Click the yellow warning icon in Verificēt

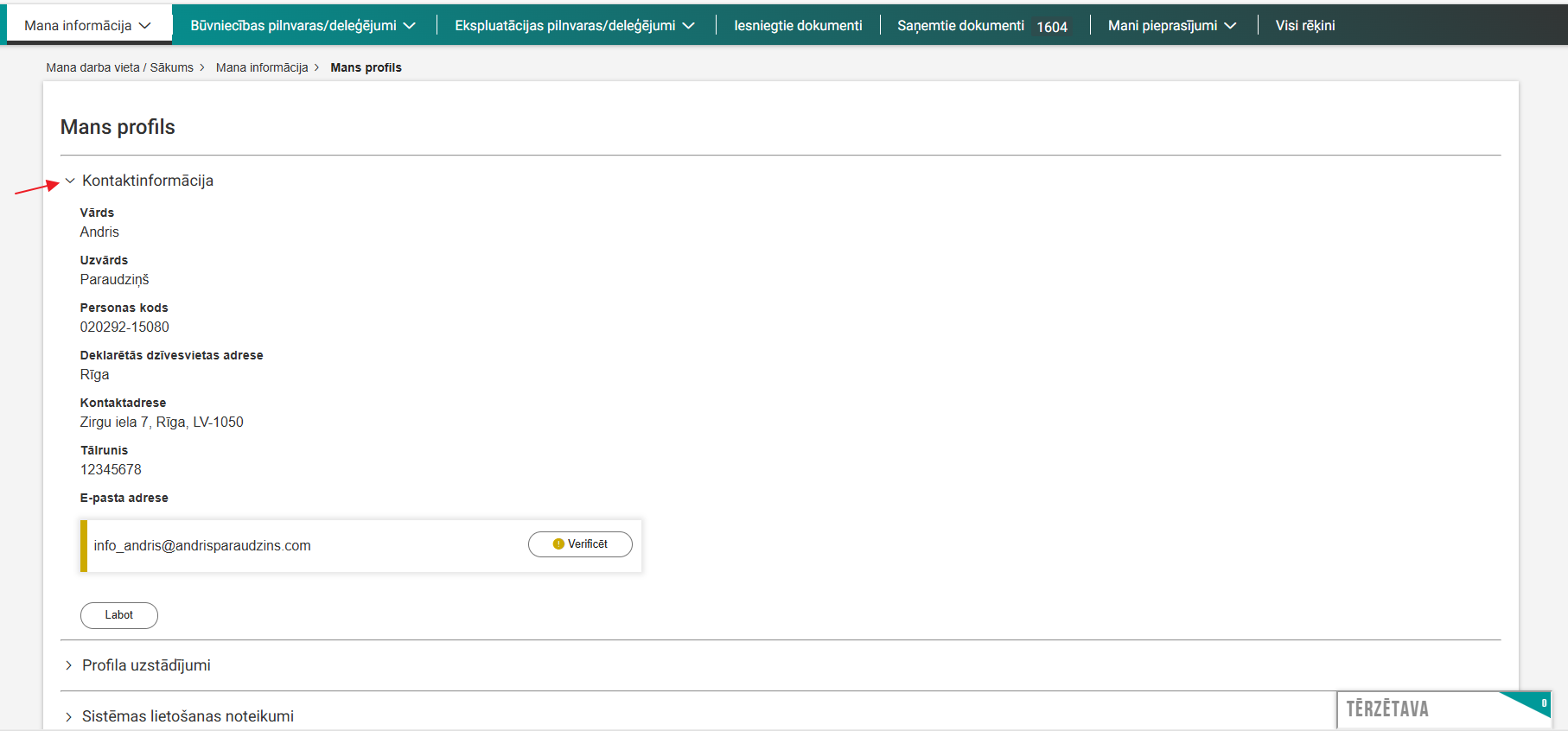[558, 544]
